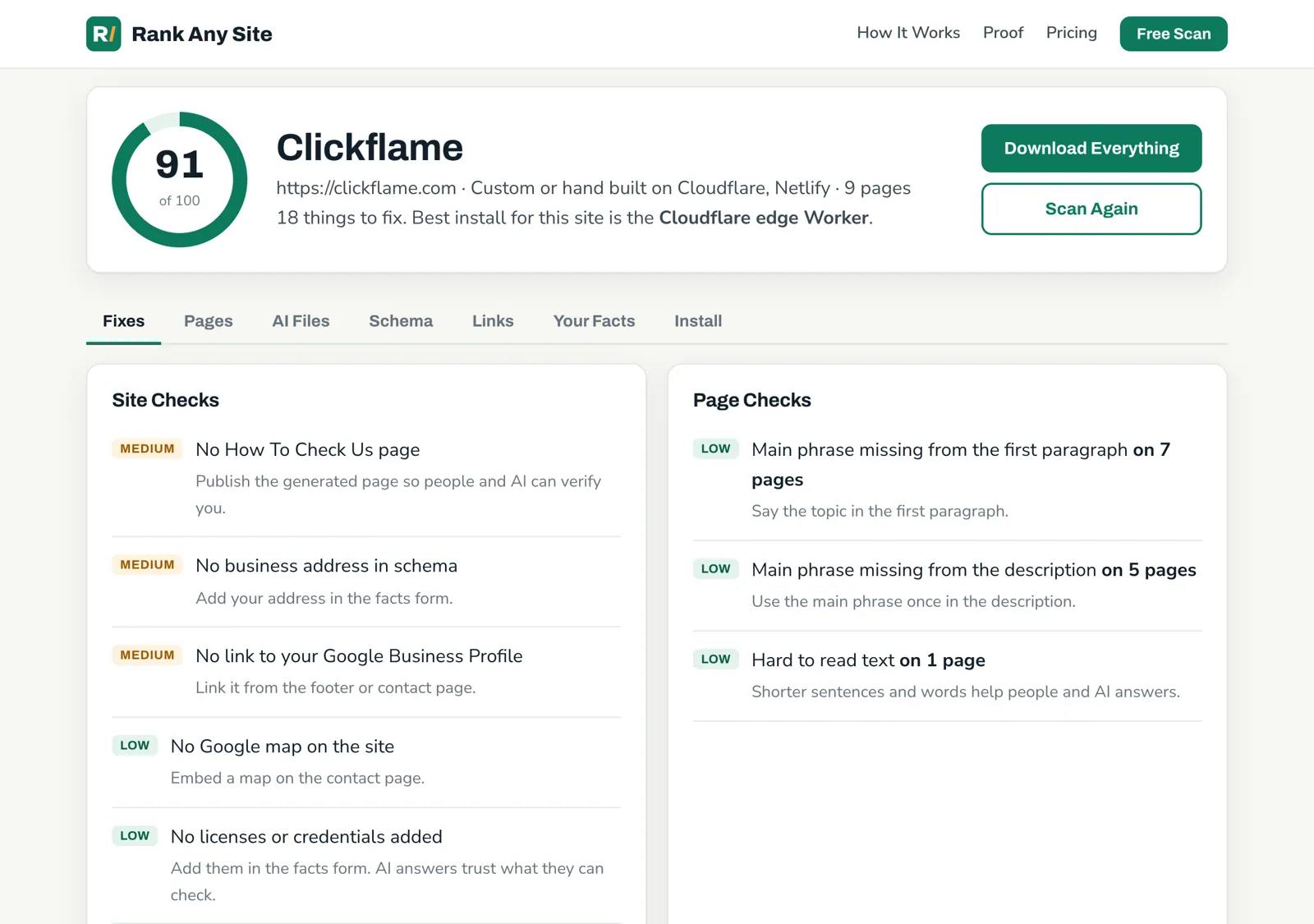
Task: Select "No business address in schema" issue
Action: click(x=326, y=566)
